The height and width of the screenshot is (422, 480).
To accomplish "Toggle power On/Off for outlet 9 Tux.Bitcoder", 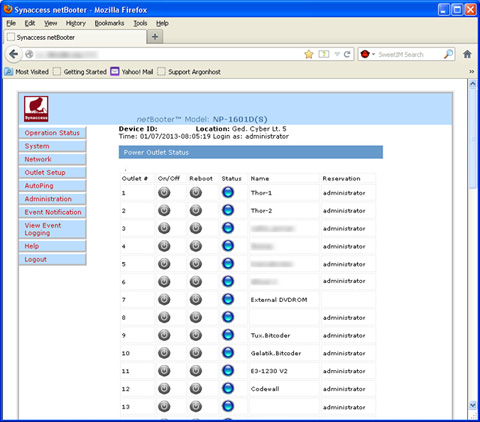I will pyautogui.click(x=164, y=335).
